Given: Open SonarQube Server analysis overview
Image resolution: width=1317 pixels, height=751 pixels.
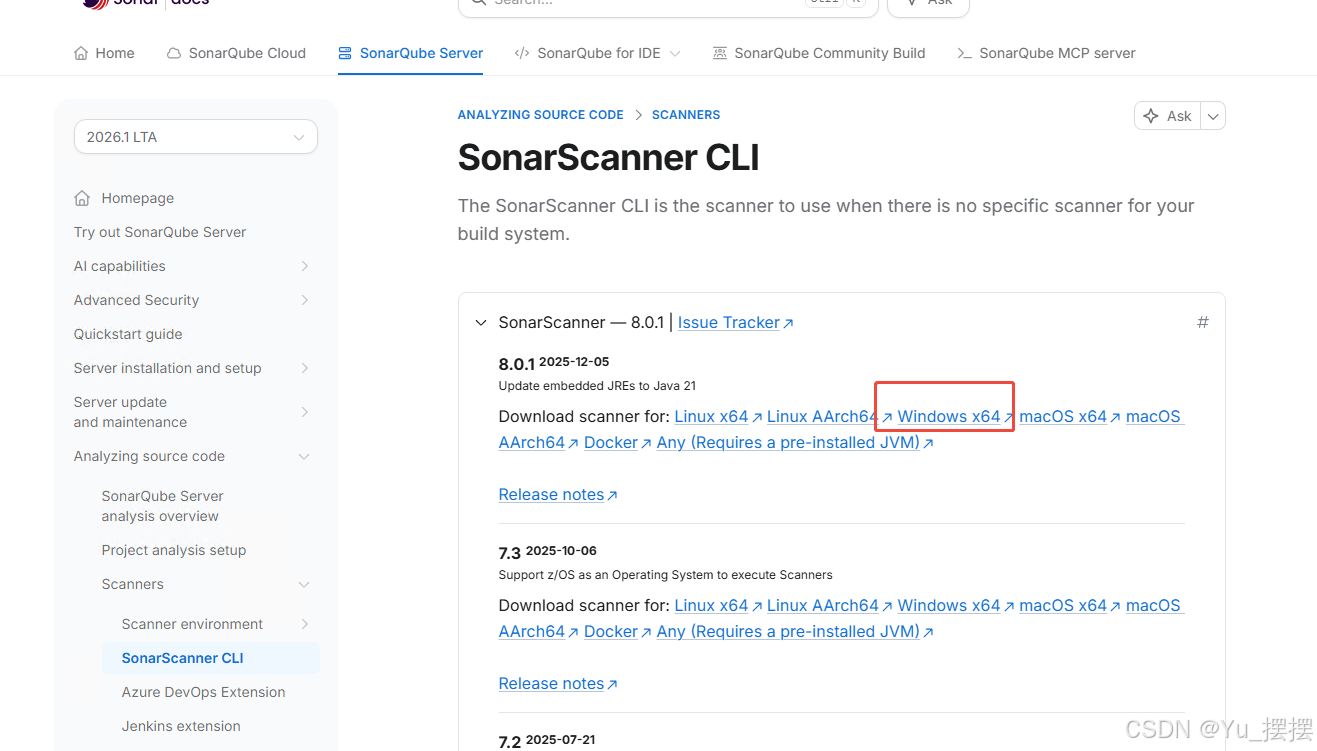Looking at the screenshot, I should [162, 506].
